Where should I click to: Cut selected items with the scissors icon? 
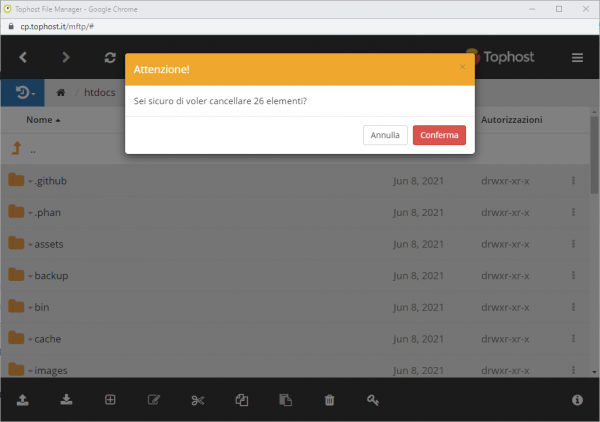click(198, 400)
